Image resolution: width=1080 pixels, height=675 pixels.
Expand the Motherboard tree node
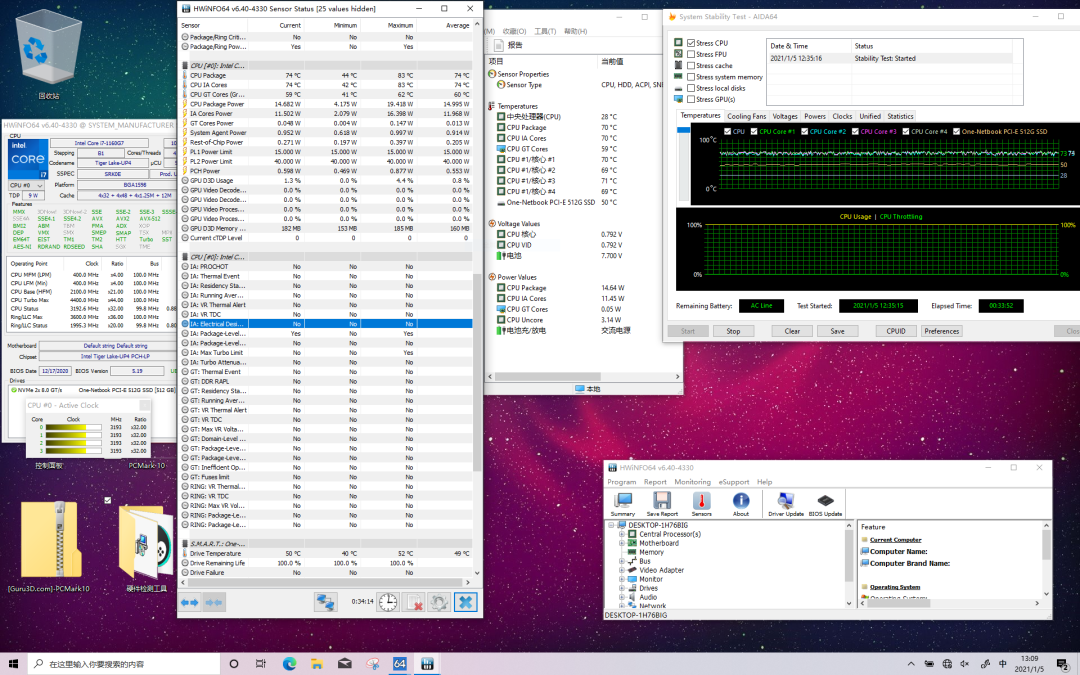tap(621, 543)
